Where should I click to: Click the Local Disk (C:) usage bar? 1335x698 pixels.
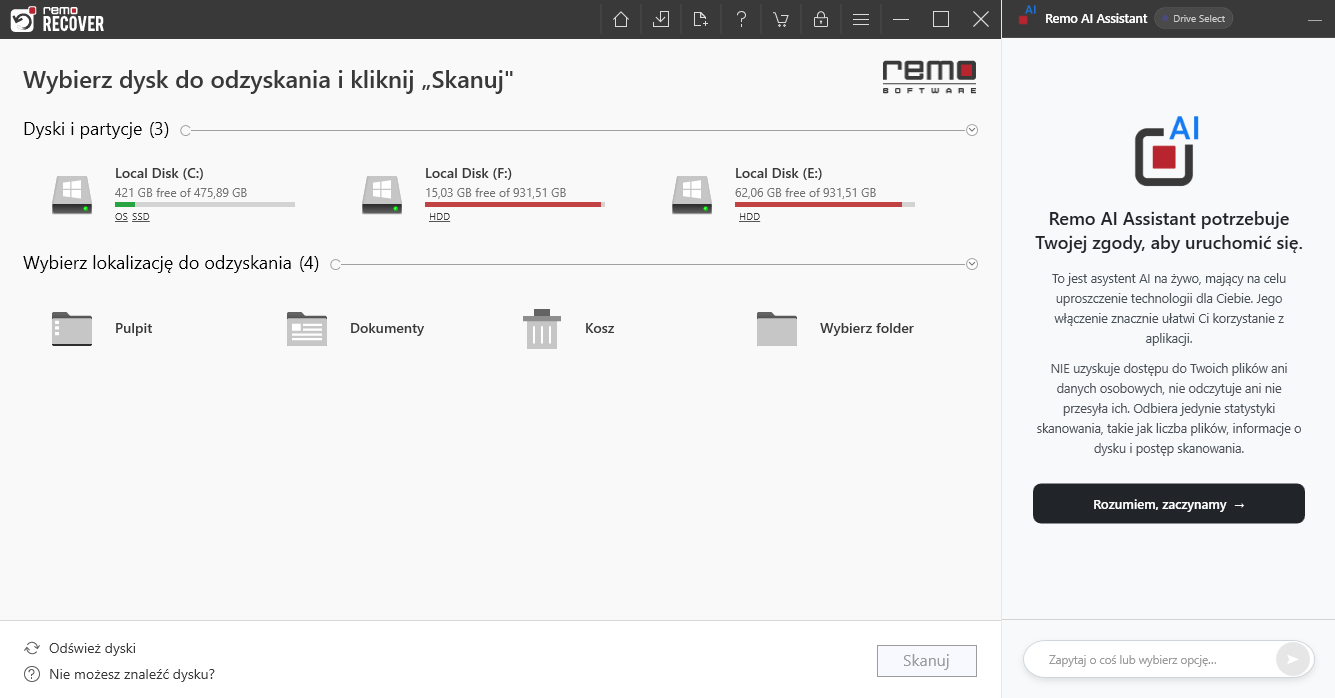click(x=205, y=204)
